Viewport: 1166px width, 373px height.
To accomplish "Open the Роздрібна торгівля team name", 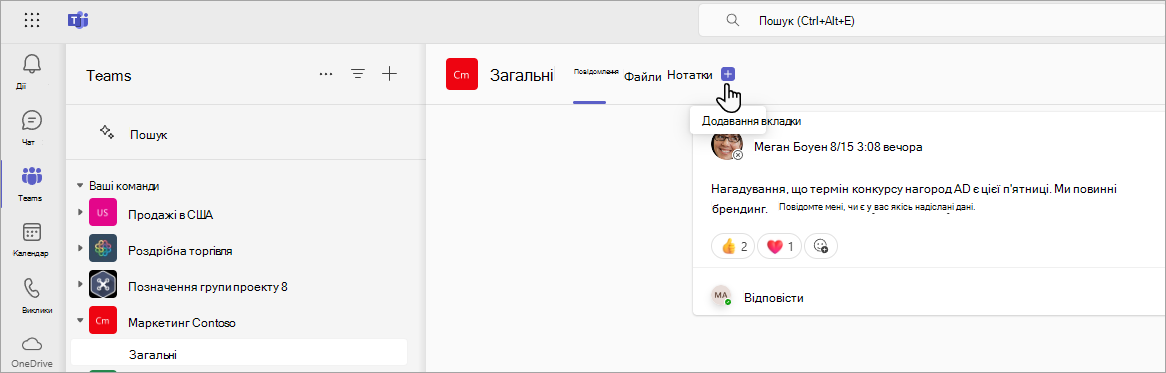I will 180,250.
